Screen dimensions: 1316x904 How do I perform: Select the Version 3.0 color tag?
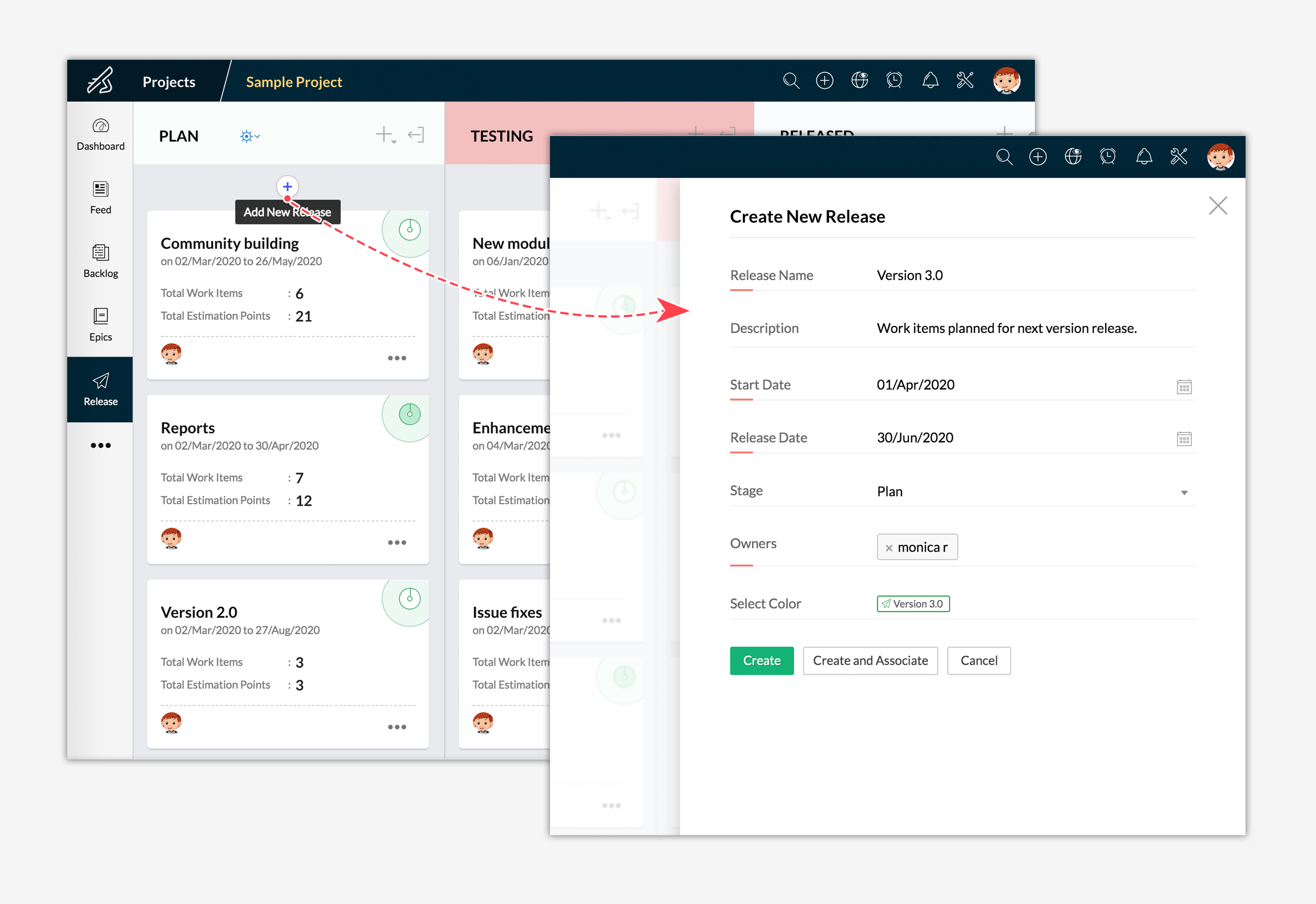point(913,604)
